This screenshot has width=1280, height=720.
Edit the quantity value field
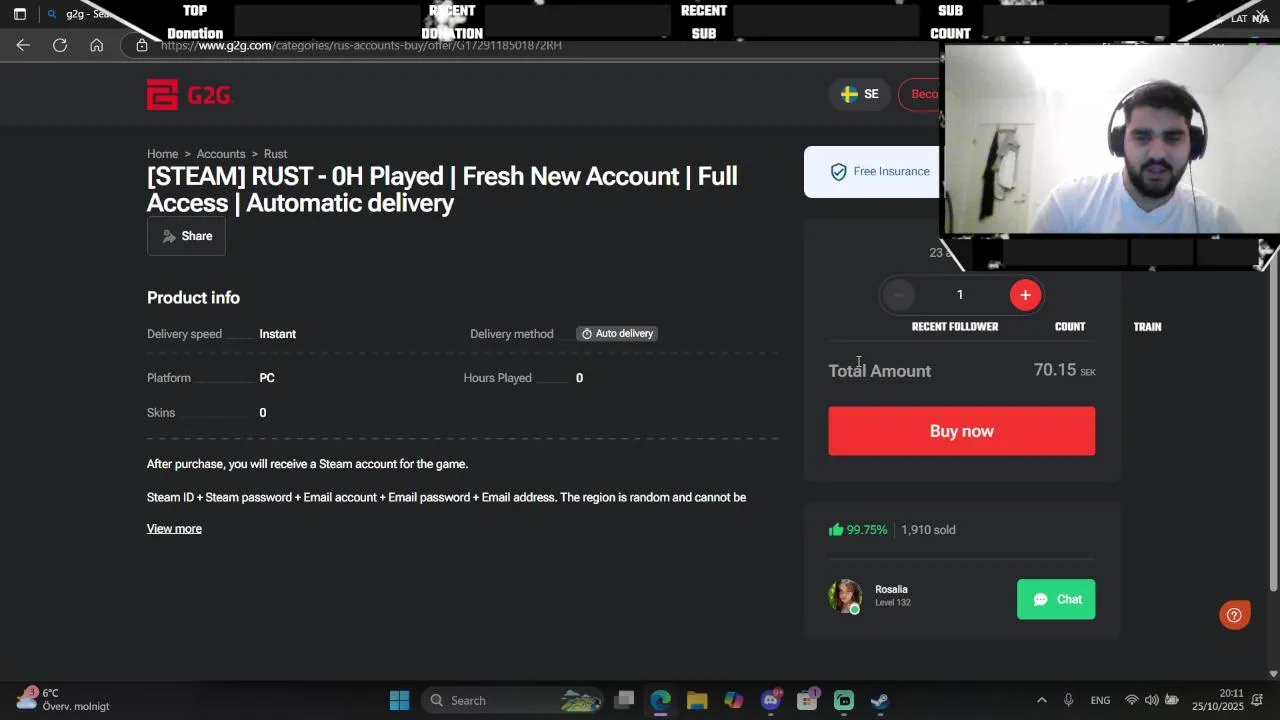(960, 295)
